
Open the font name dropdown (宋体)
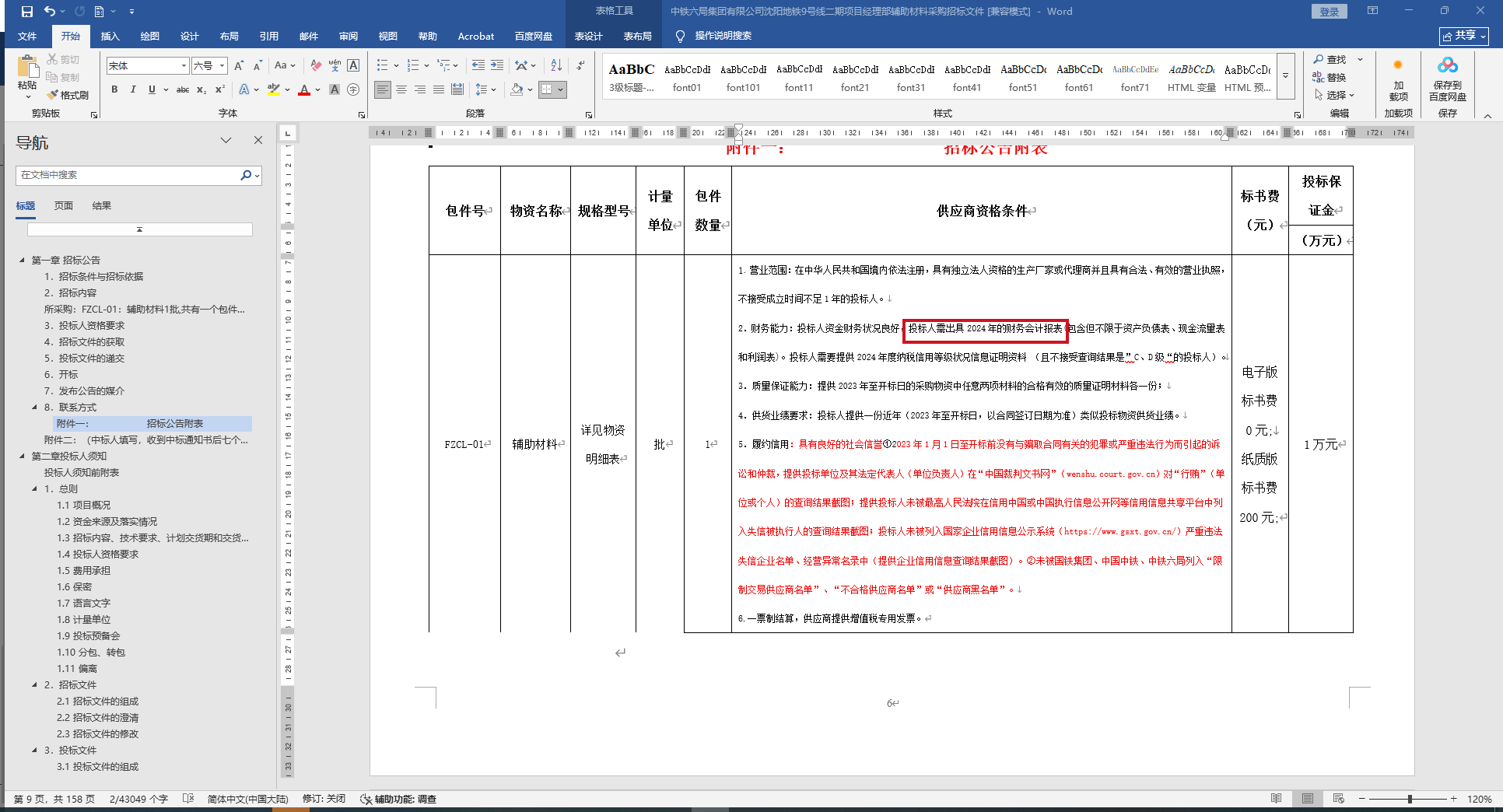(184, 66)
